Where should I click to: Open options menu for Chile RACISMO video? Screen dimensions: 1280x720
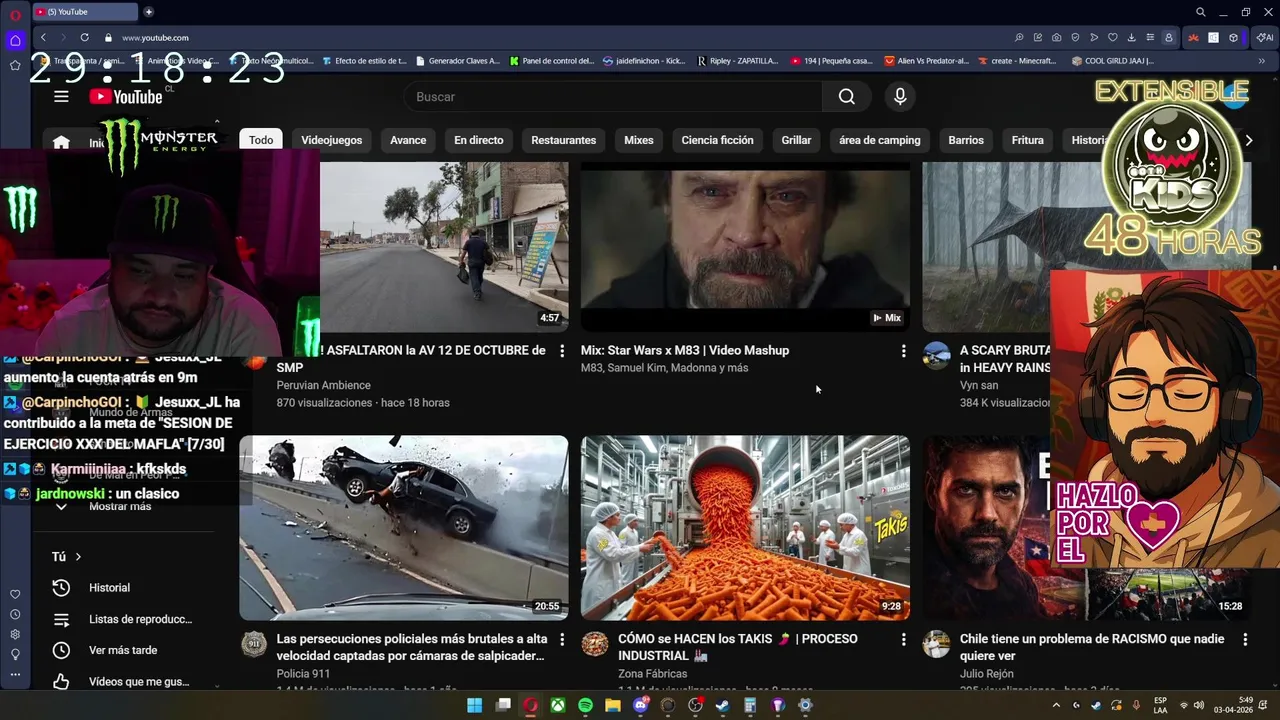point(1245,639)
